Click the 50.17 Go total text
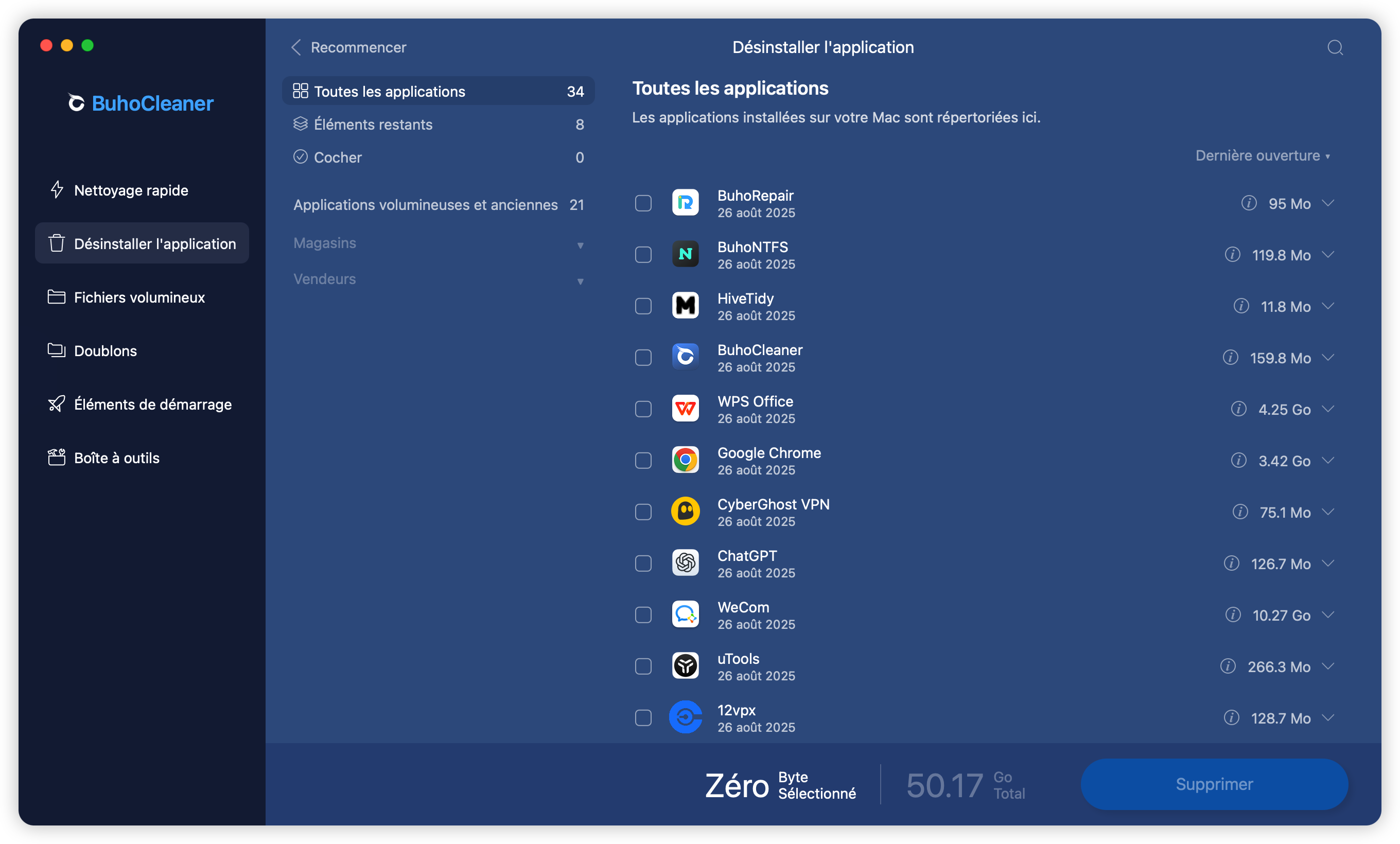 966,785
